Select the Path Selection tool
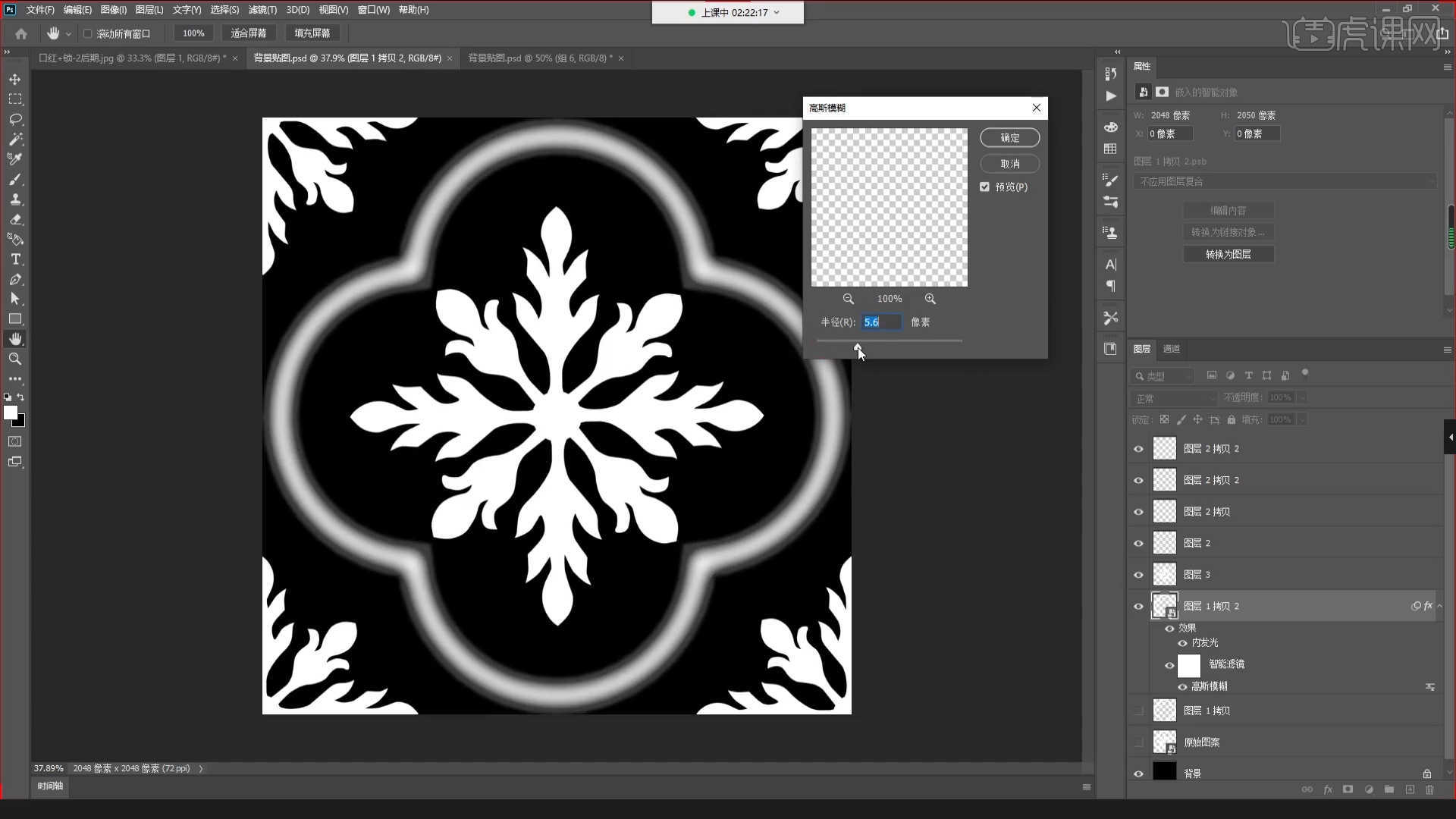This screenshot has height=819, width=1456. 15,299
